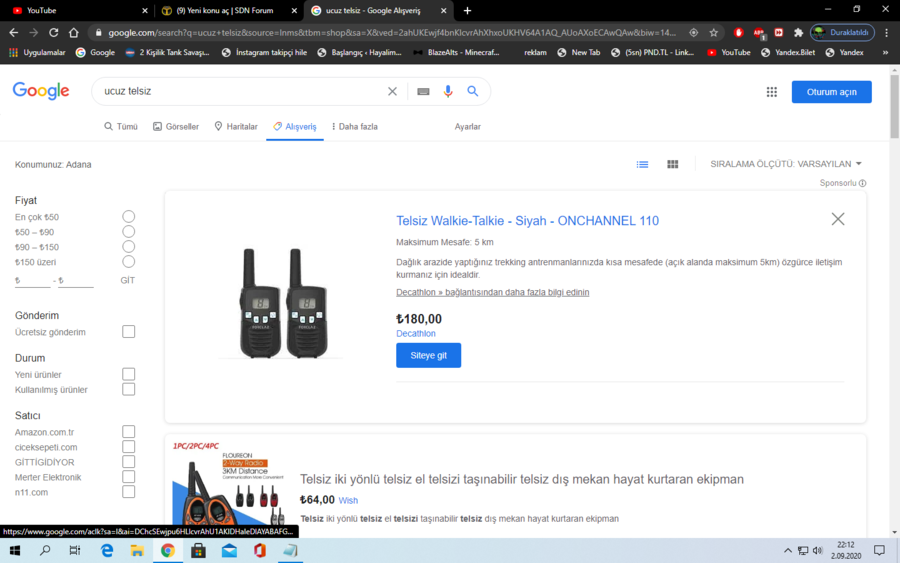The height and width of the screenshot is (563, 900).
Task: Open the Mail app from the taskbar
Action: pyautogui.click(x=229, y=551)
